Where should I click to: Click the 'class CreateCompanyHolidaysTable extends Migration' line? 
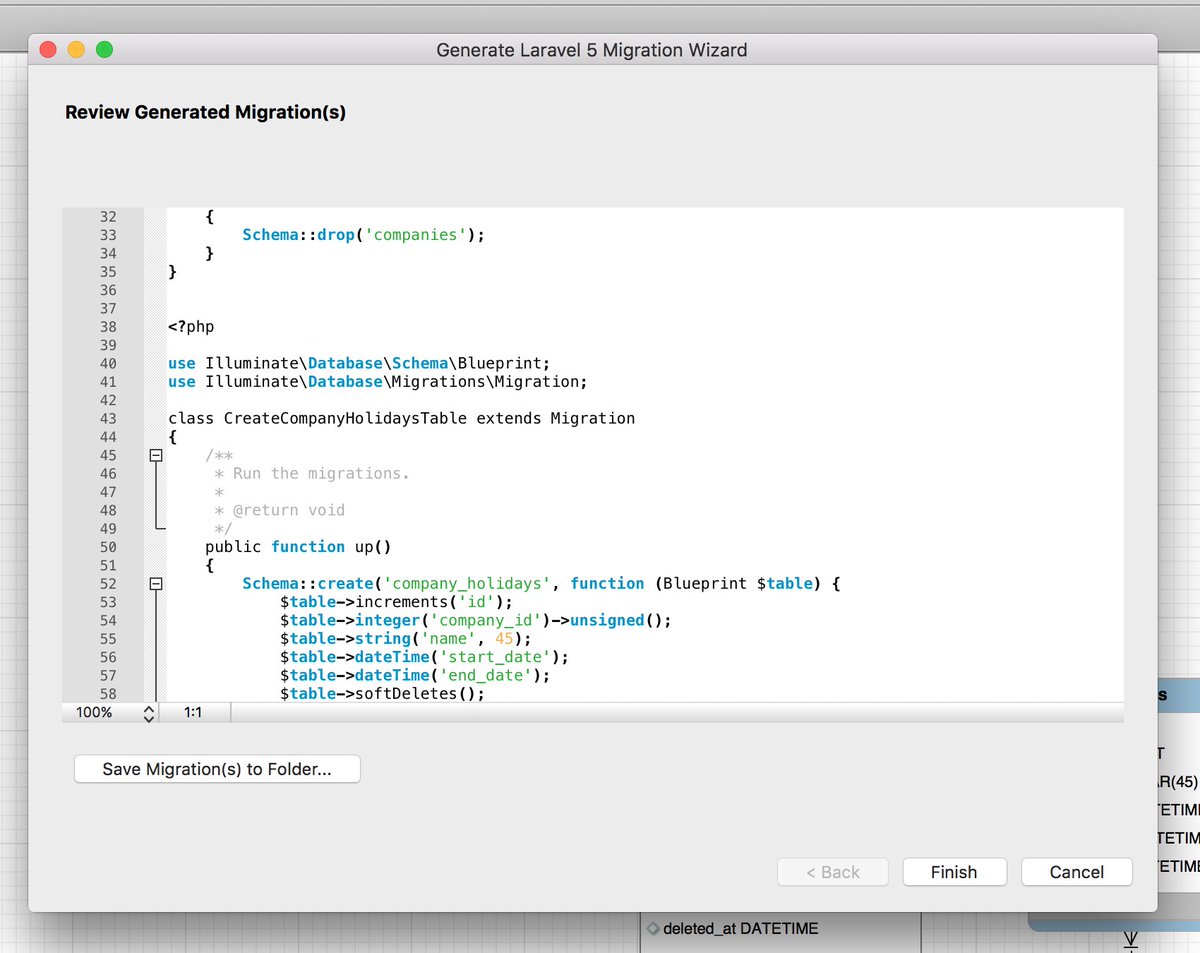(401, 418)
